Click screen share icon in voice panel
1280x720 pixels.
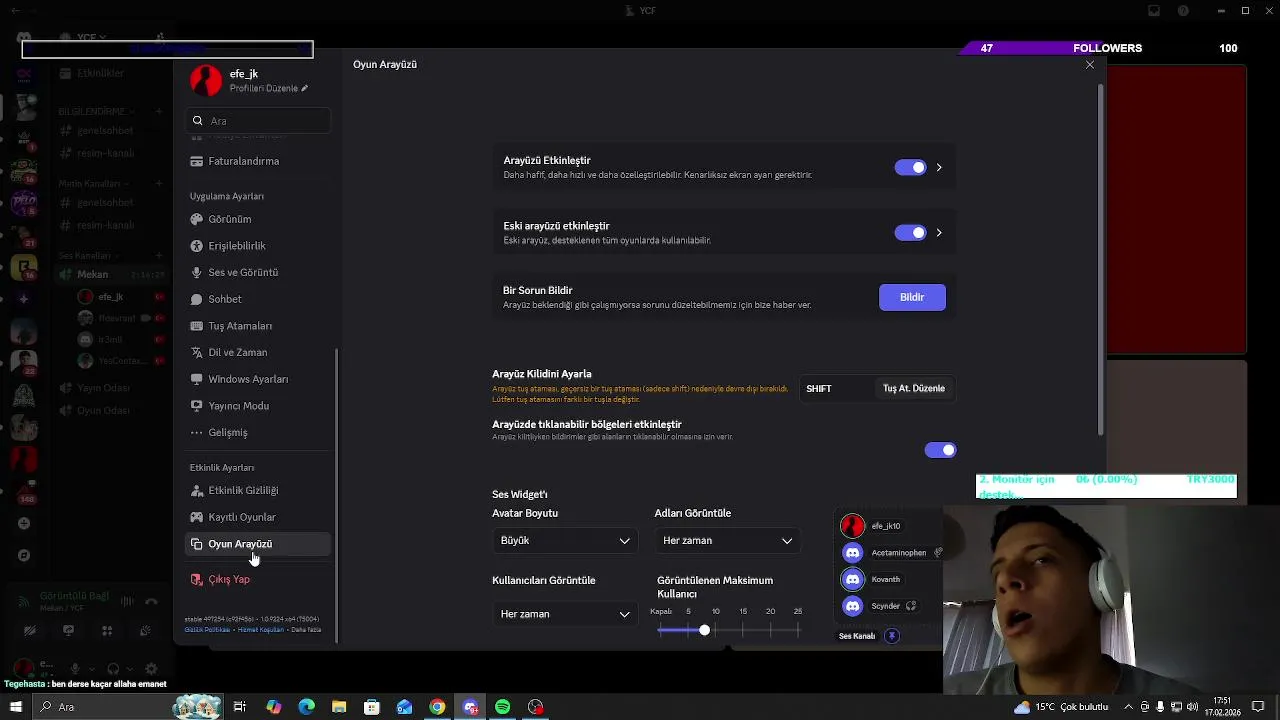click(x=68, y=631)
